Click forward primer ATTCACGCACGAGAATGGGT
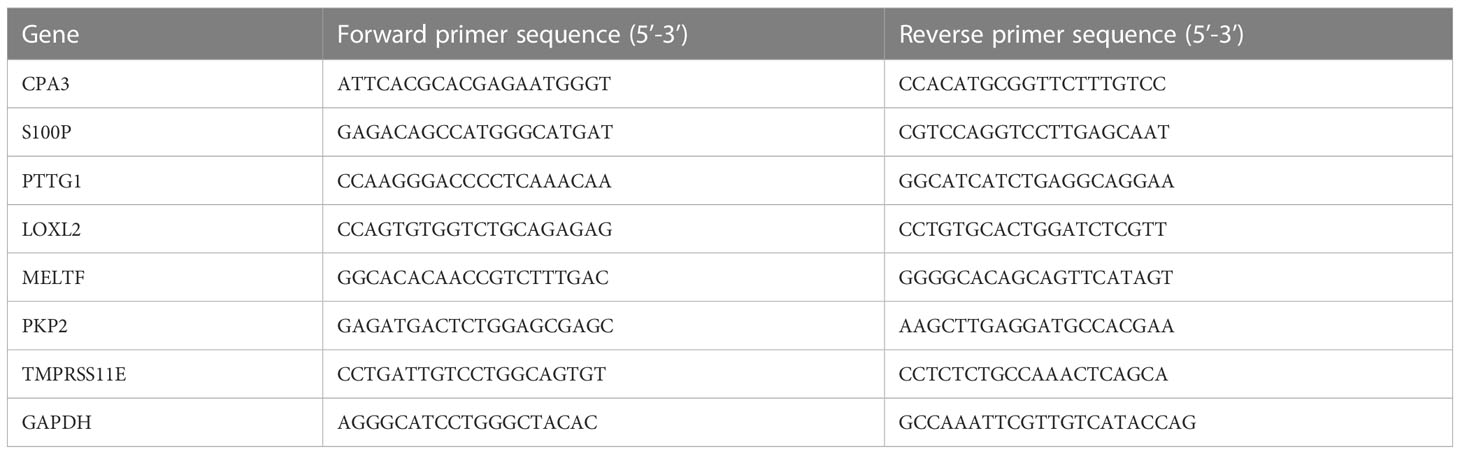 click(x=474, y=86)
